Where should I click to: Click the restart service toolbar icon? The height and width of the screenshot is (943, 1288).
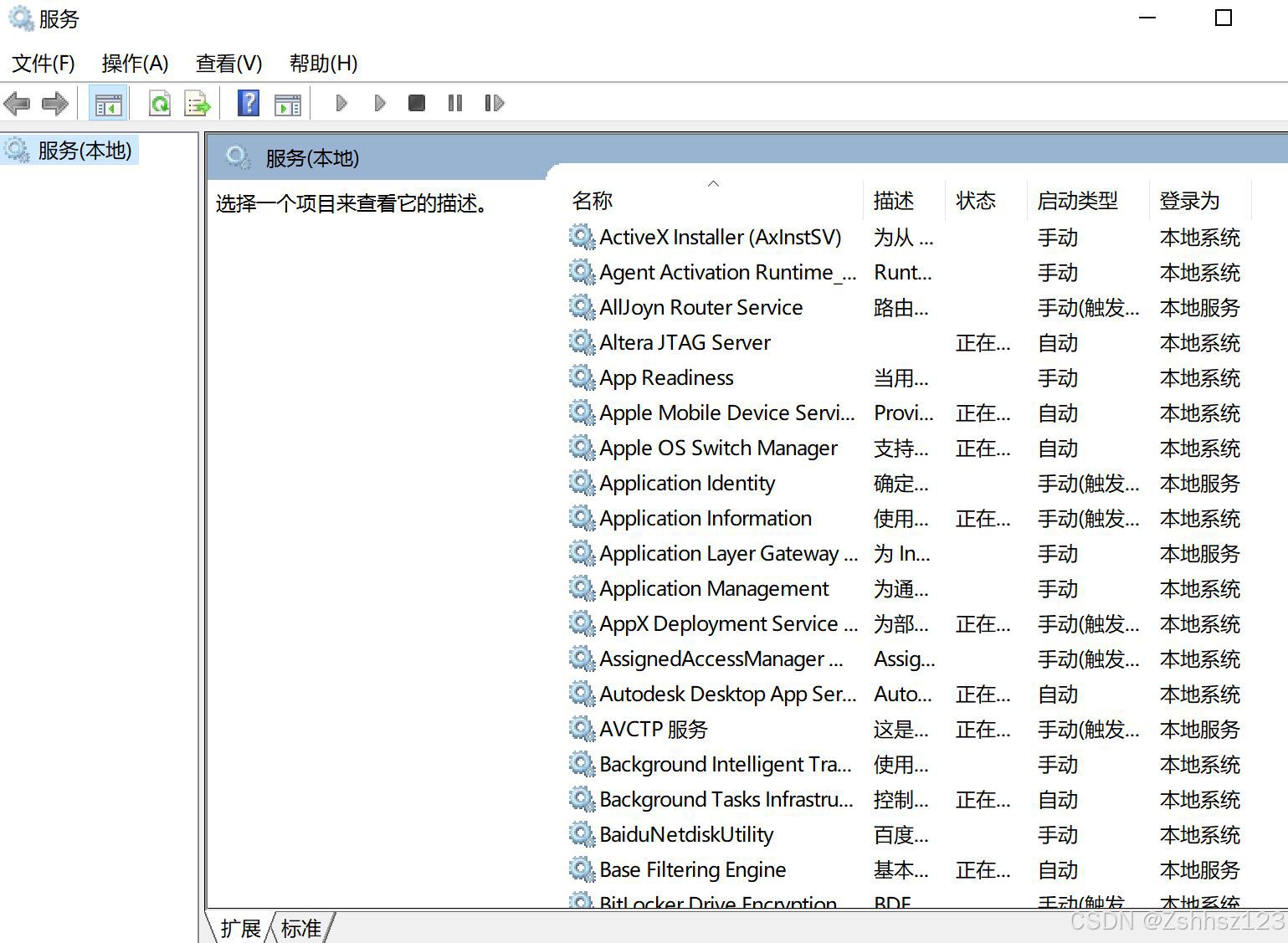[x=494, y=103]
